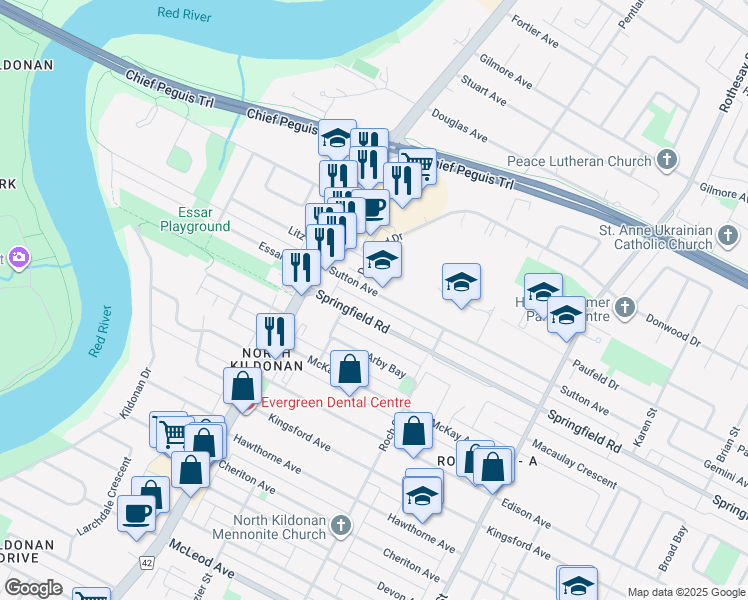Open the Google logo link
748x600 pixels.
click(x=34, y=588)
